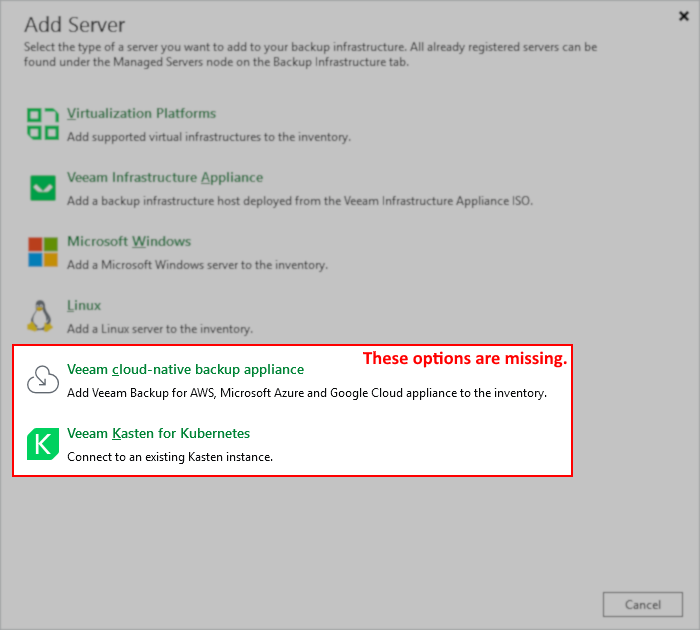Click the Linux penguin icon

pos(41,316)
